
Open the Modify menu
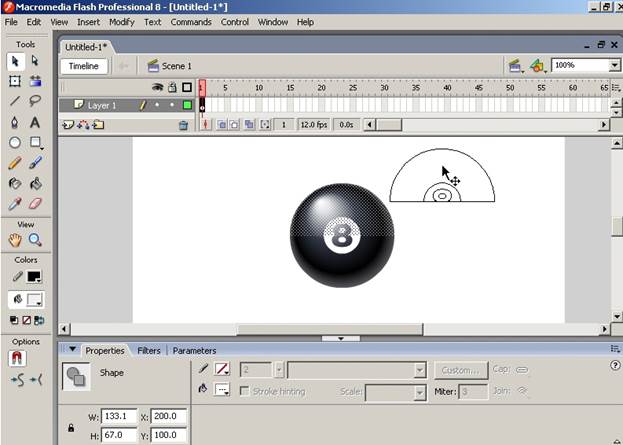(x=122, y=22)
